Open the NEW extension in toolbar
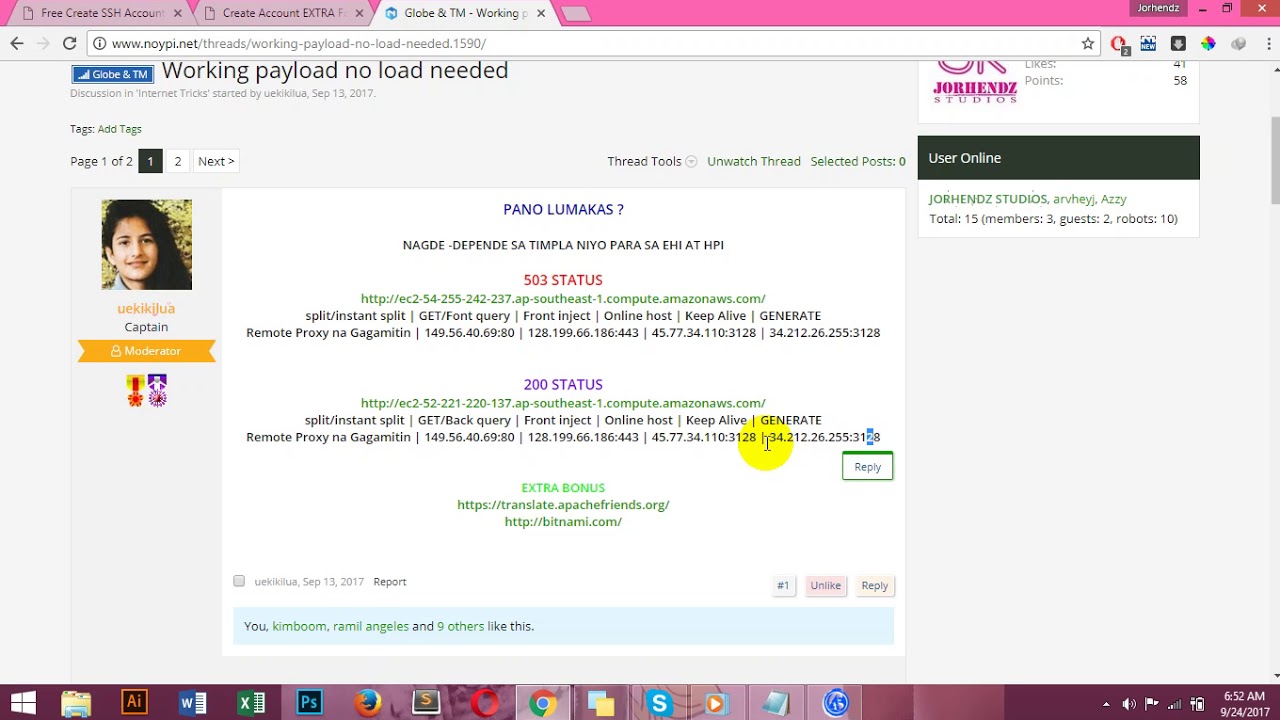1280x720 pixels. coord(1148,43)
